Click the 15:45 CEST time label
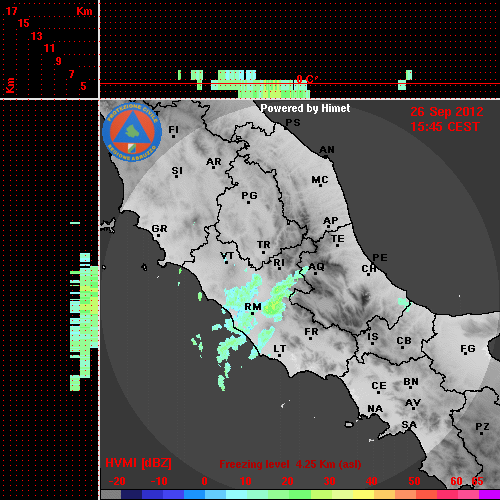 pyautogui.click(x=445, y=127)
